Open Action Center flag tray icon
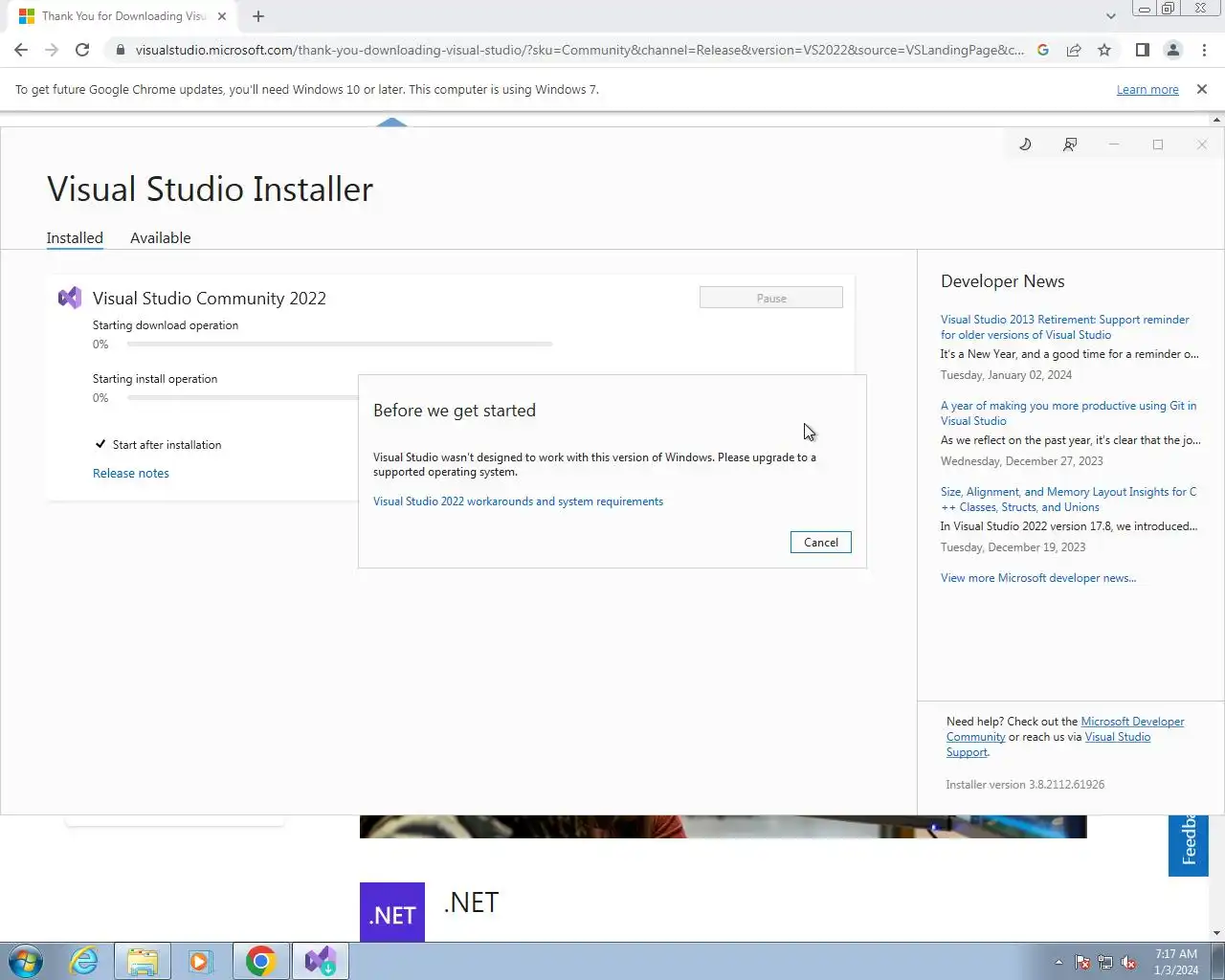 (x=1082, y=962)
